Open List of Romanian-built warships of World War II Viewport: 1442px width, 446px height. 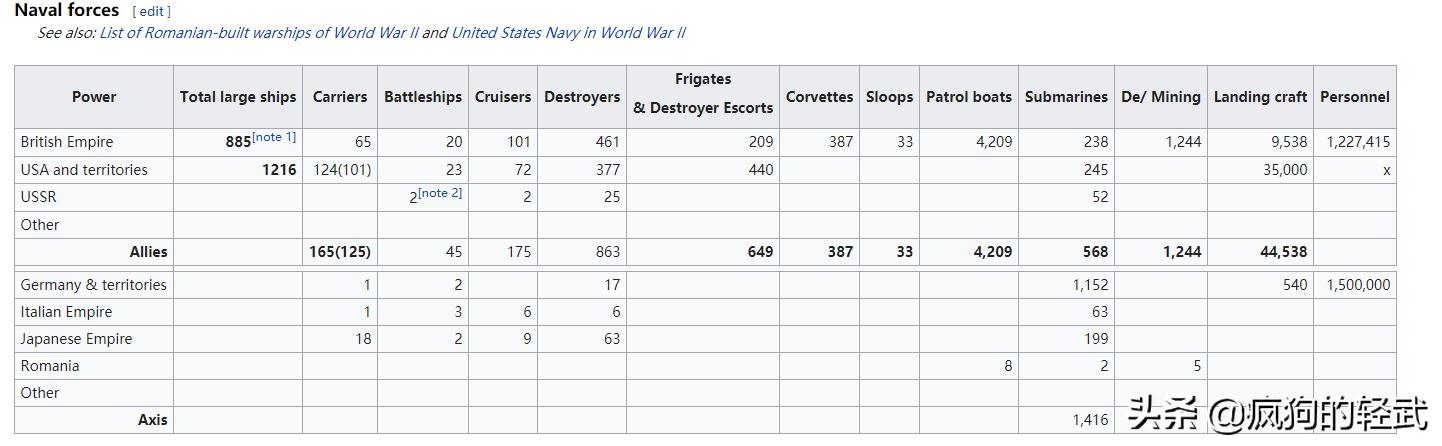pyautogui.click(x=259, y=33)
